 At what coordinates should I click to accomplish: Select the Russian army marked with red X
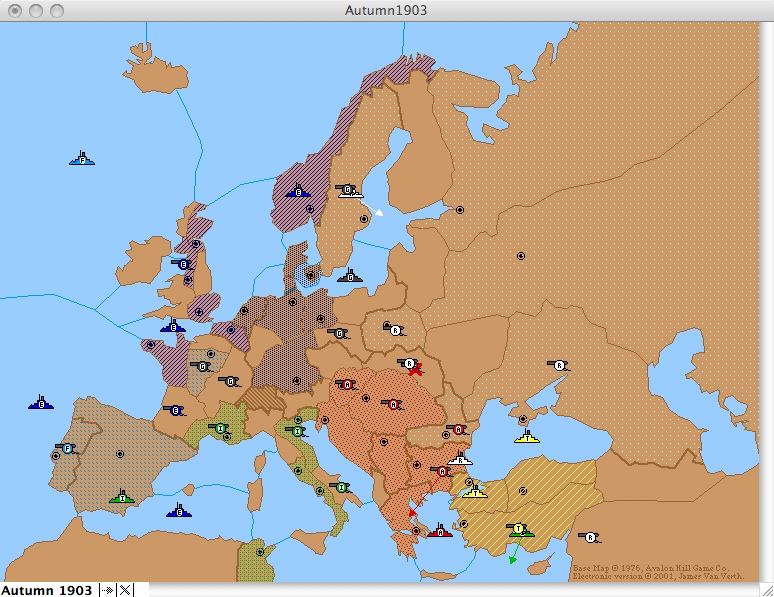click(x=409, y=365)
